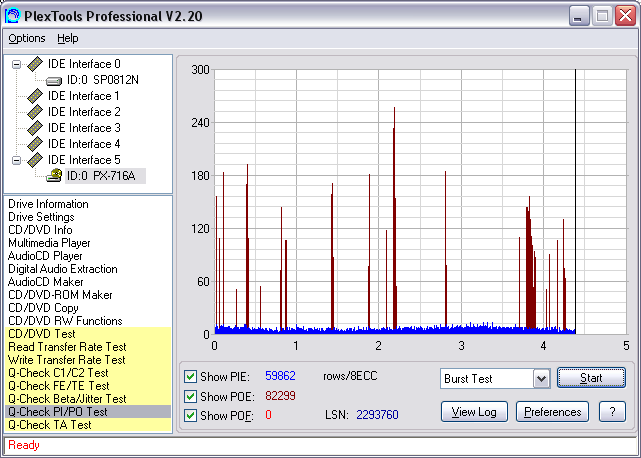
Task: Click the POE value 82299
Action: click(280, 396)
